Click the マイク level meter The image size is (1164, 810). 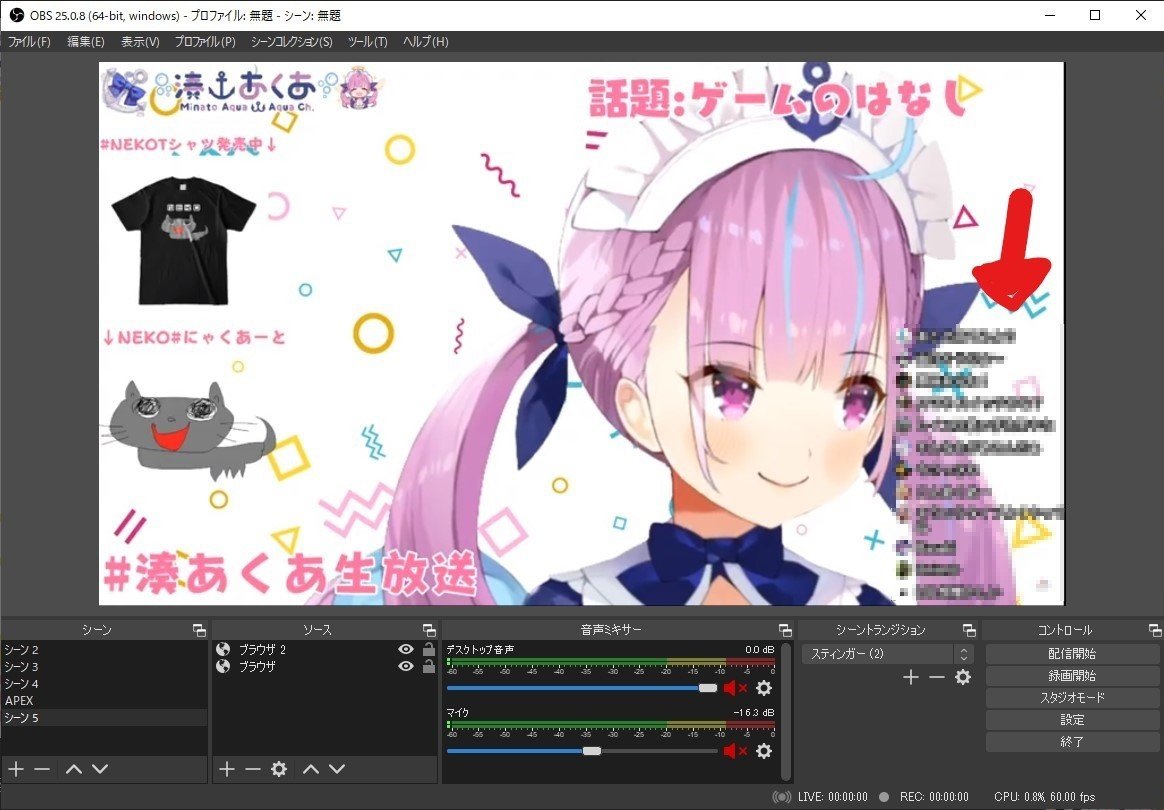[611, 725]
